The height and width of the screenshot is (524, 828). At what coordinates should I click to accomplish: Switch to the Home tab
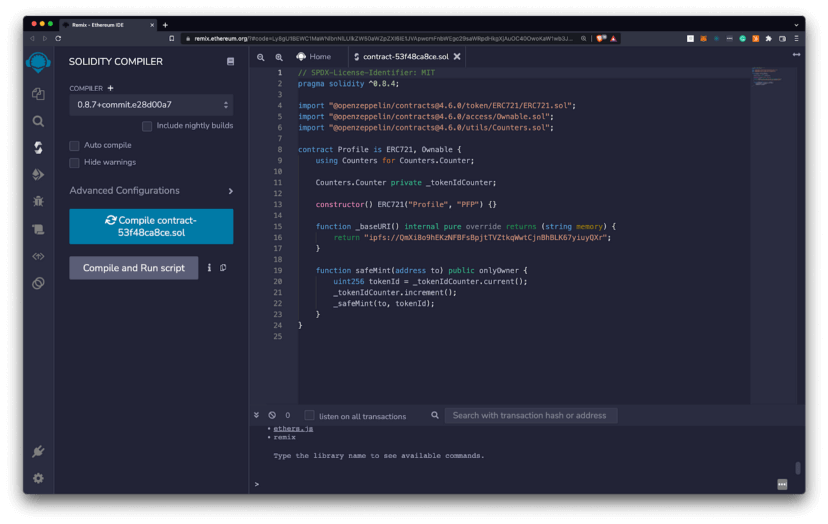[x=313, y=57]
